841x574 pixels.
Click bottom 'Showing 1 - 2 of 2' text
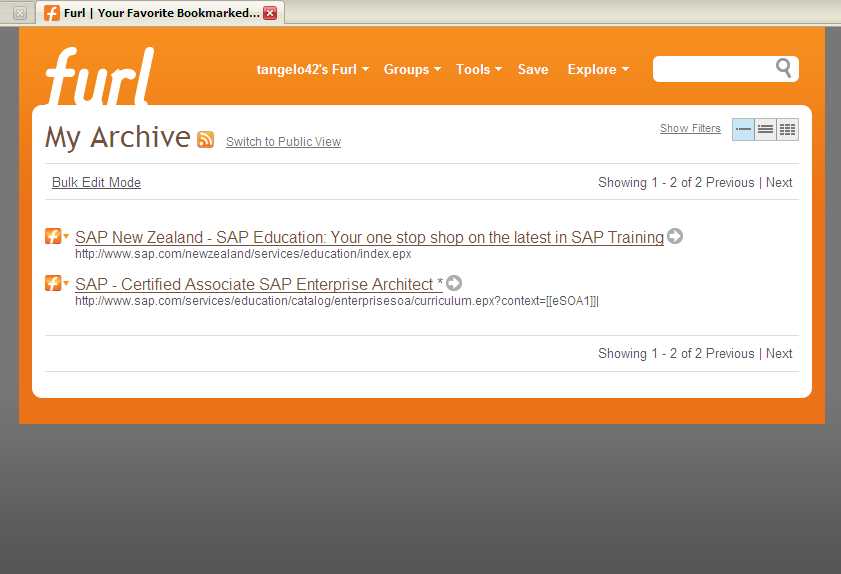[x=650, y=354]
